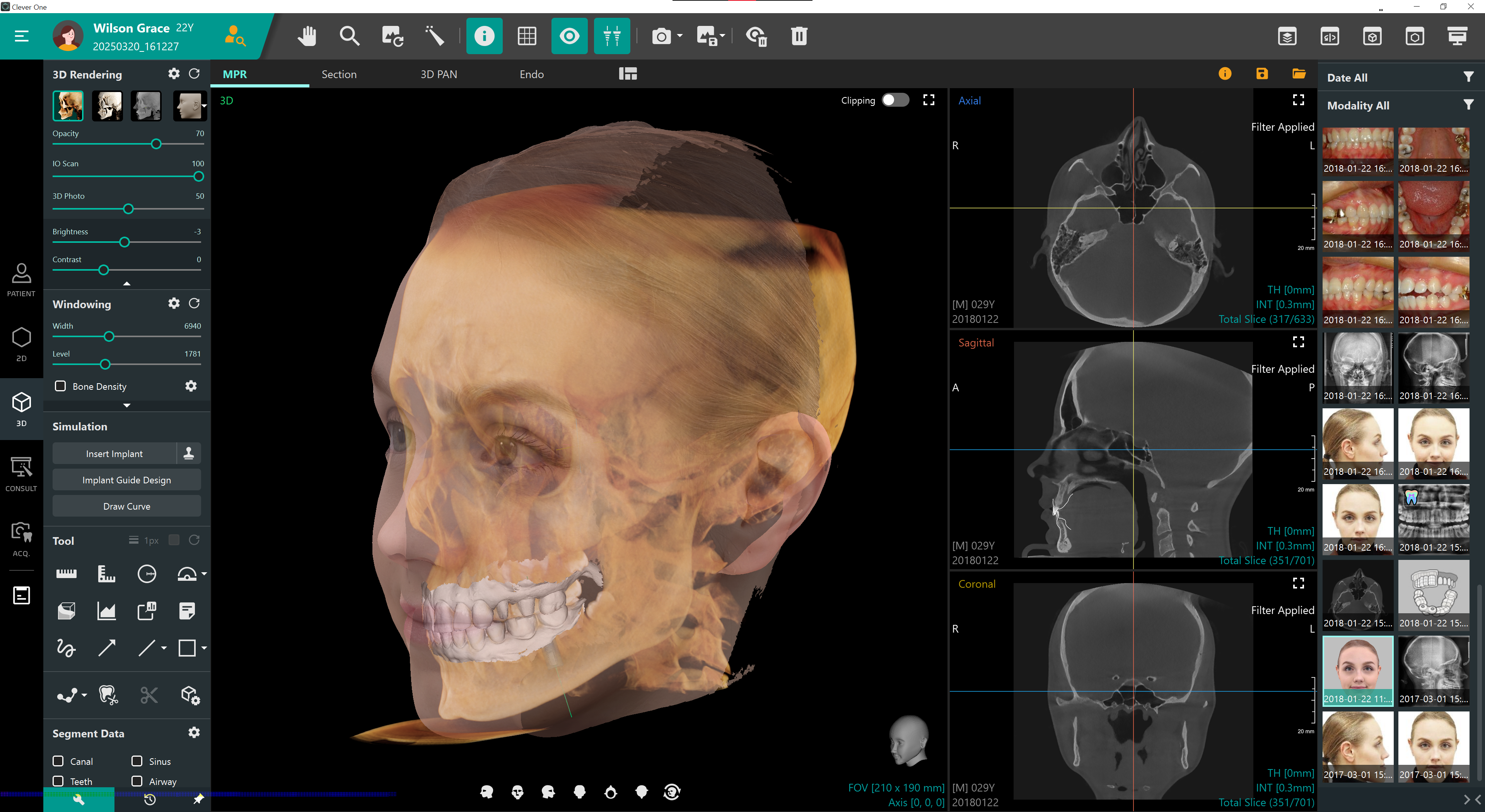
Task: Check the Sinus segment checkbox
Action: coord(137,761)
